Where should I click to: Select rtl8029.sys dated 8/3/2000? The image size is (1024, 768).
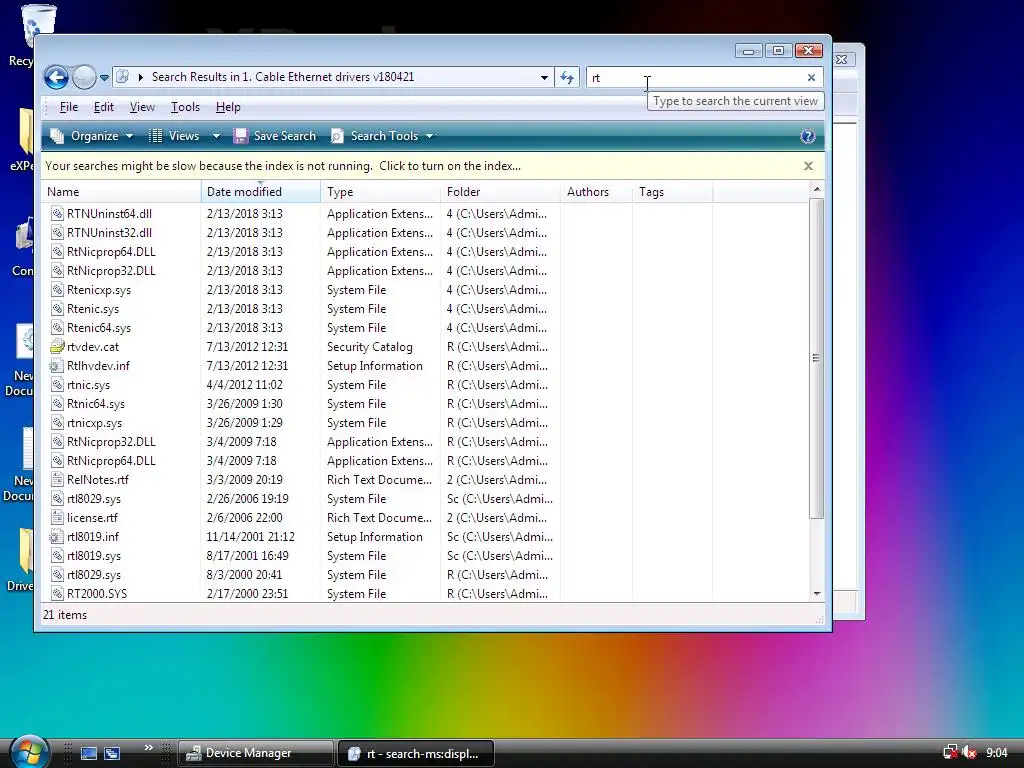93,575
